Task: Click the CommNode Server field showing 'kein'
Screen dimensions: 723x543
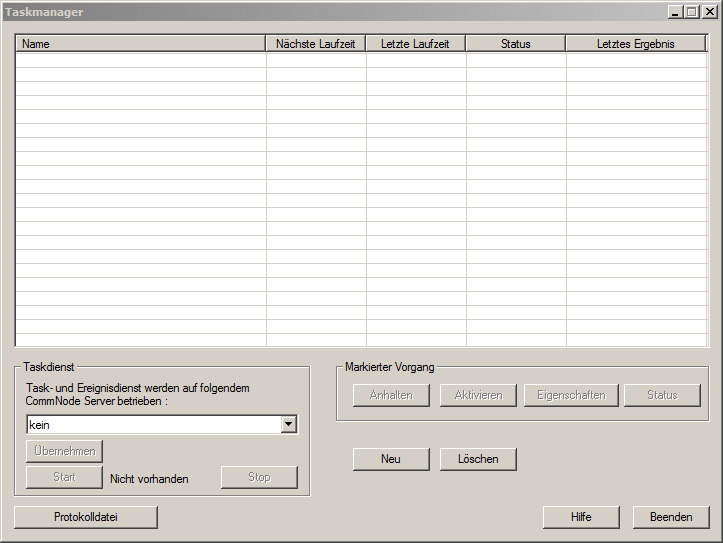Action: 152,425
